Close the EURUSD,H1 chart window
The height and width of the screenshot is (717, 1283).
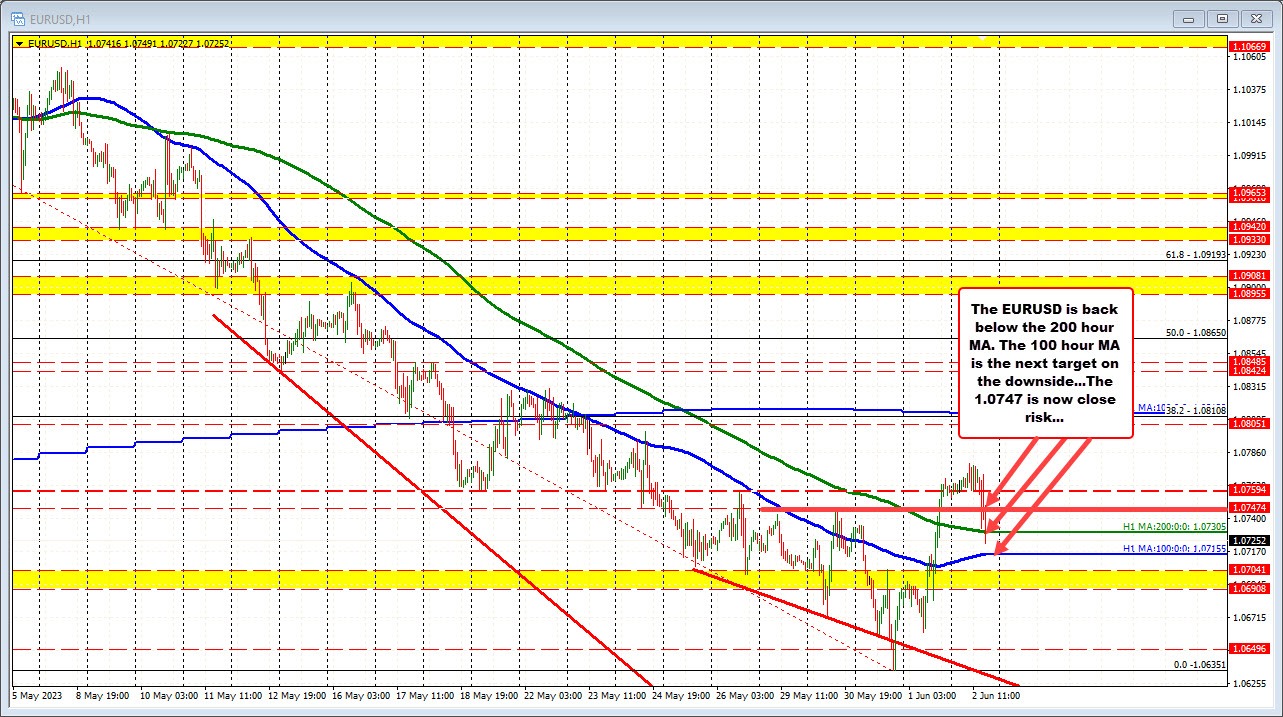(x=1253, y=18)
